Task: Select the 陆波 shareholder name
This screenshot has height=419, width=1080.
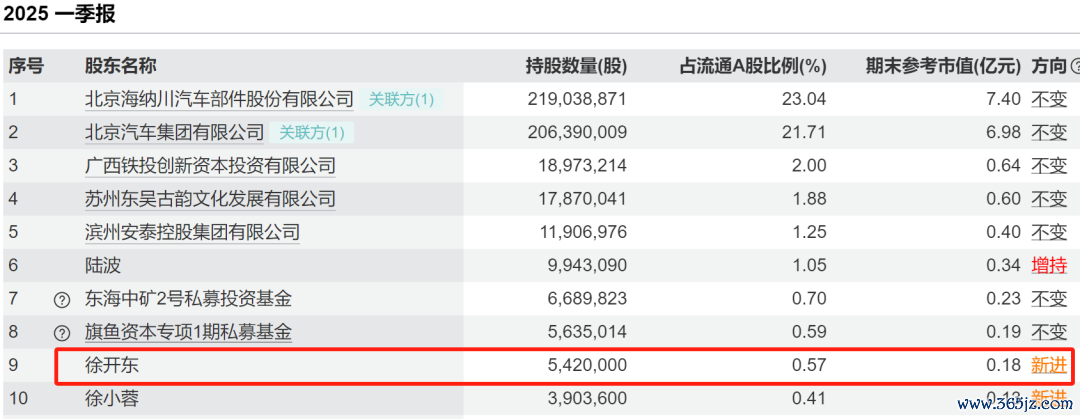Action: pyautogui.click(x=103, y=265)
